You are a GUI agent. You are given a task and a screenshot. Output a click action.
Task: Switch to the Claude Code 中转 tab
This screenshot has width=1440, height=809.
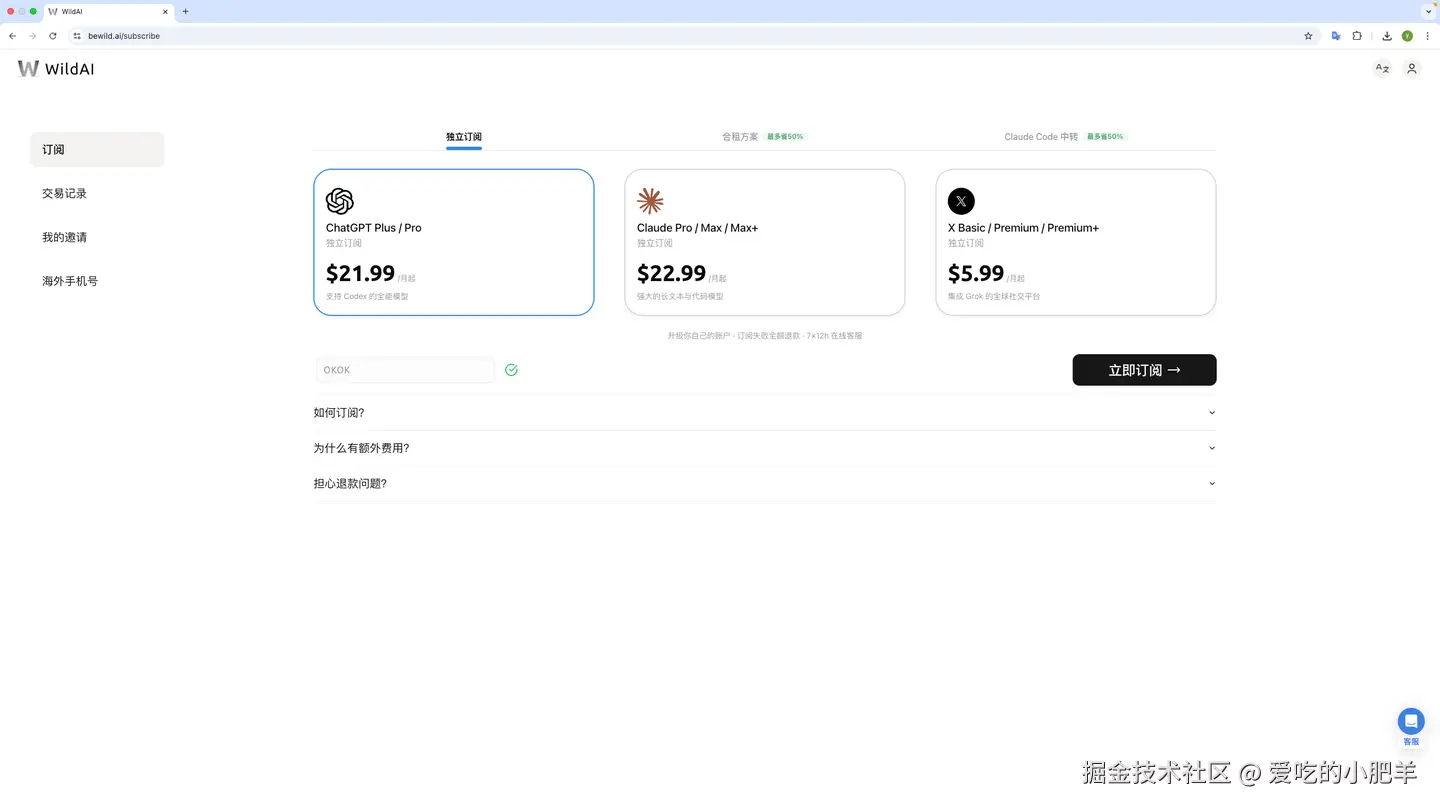pos(1041,137)
